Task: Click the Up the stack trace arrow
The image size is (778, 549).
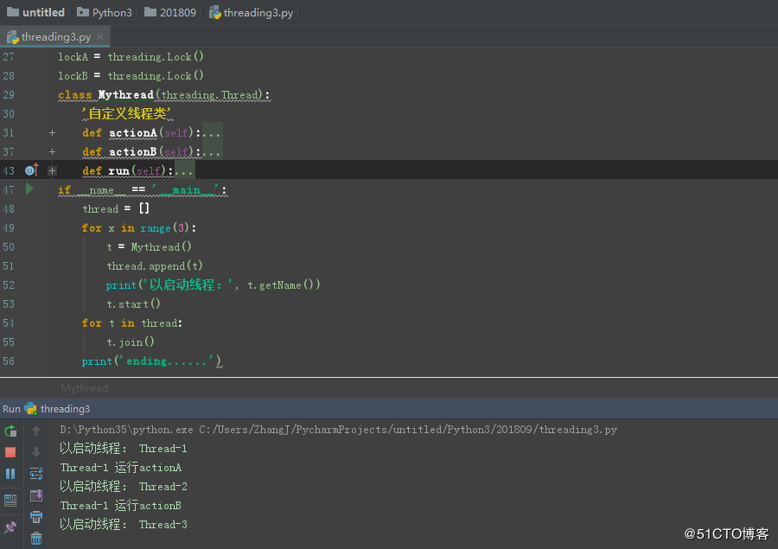Action: (36, 431)
